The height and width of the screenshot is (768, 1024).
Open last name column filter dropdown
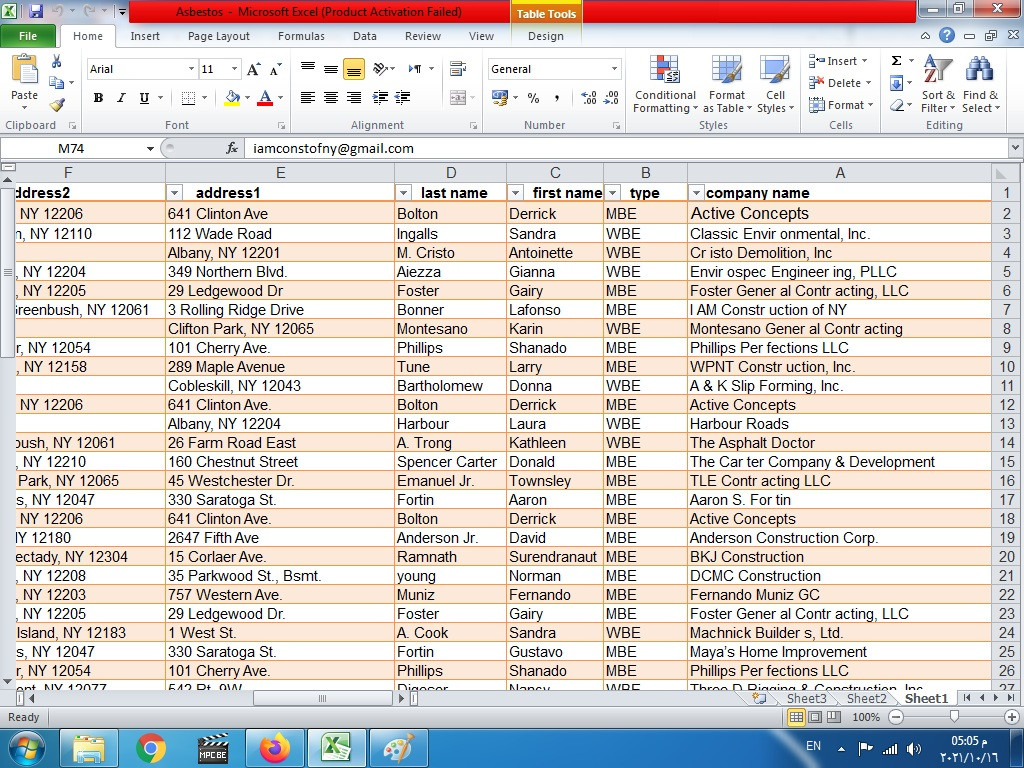click(x=404, y=193)
